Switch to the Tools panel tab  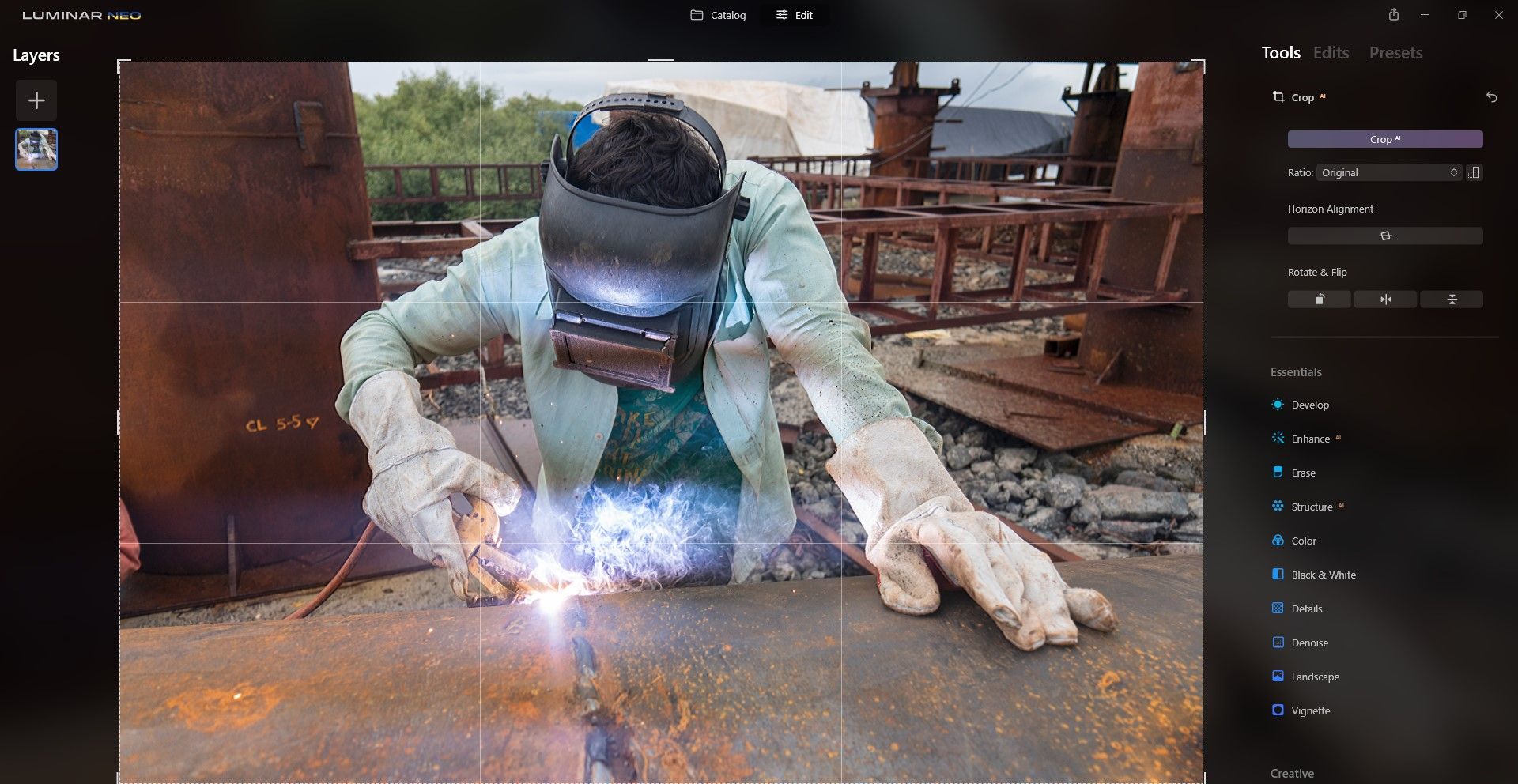(x=1281, y=53)
